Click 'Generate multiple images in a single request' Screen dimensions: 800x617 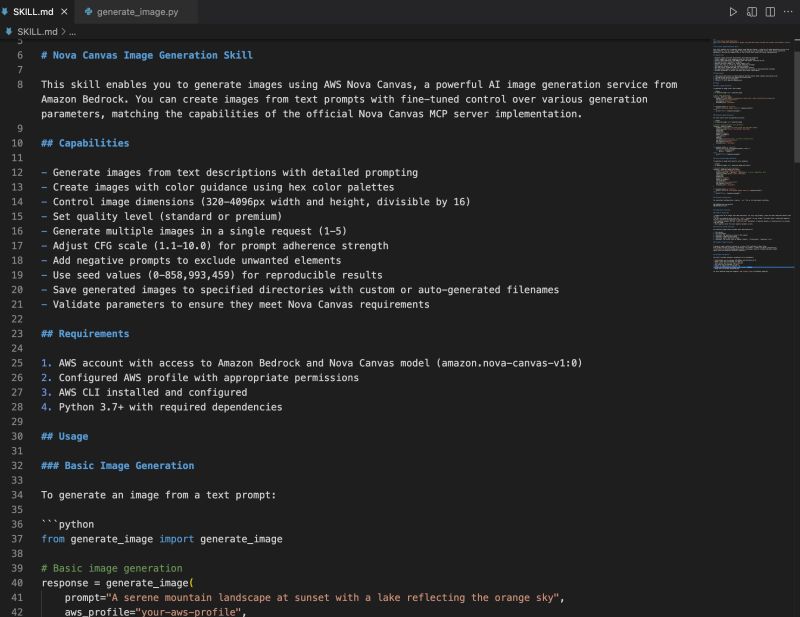[182, 231]
